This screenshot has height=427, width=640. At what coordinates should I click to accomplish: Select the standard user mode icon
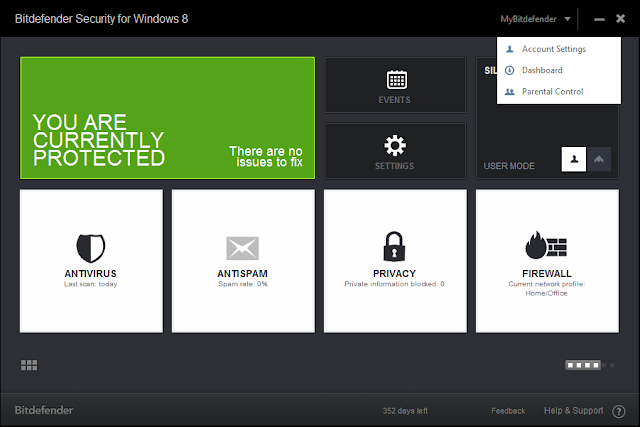pos(574,159)
